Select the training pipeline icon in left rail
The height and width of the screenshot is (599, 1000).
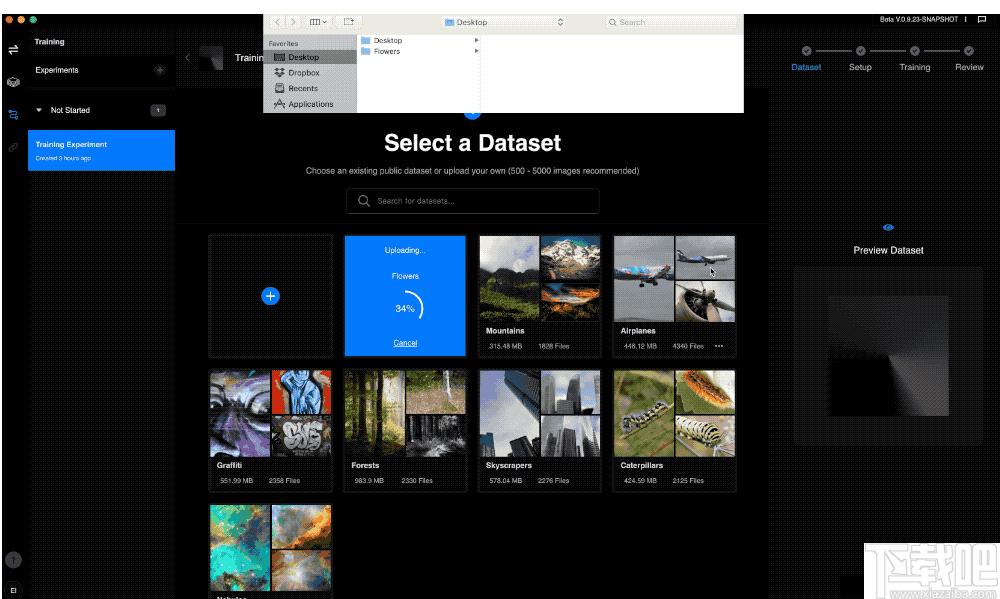13,115
